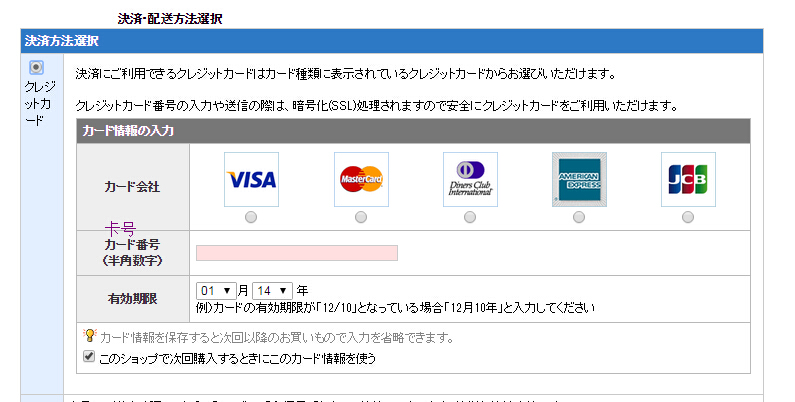Select the radio button under VISA
The width and height of the screenshot is (795, 402).
(x=251, y=217)
